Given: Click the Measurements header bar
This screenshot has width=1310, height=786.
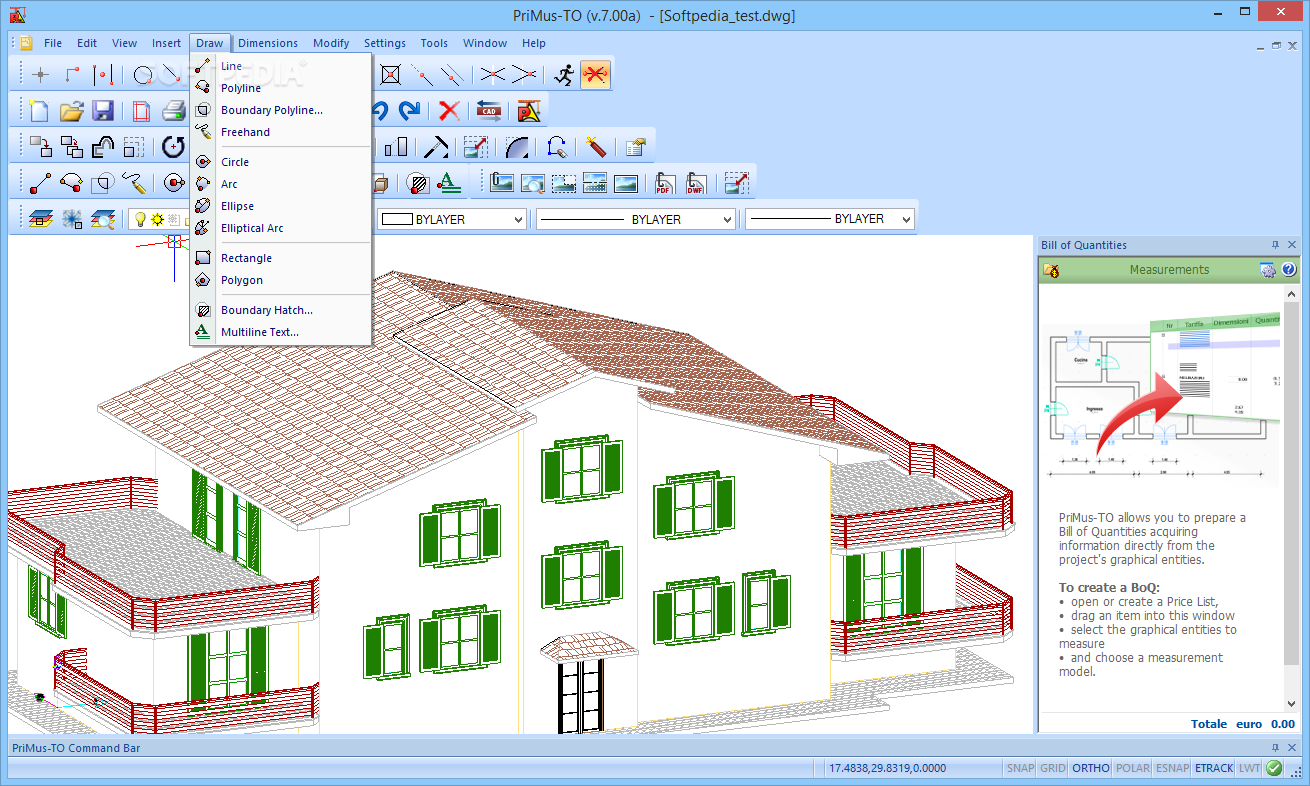Looking at the screenshot, I should click(1169, 270).
